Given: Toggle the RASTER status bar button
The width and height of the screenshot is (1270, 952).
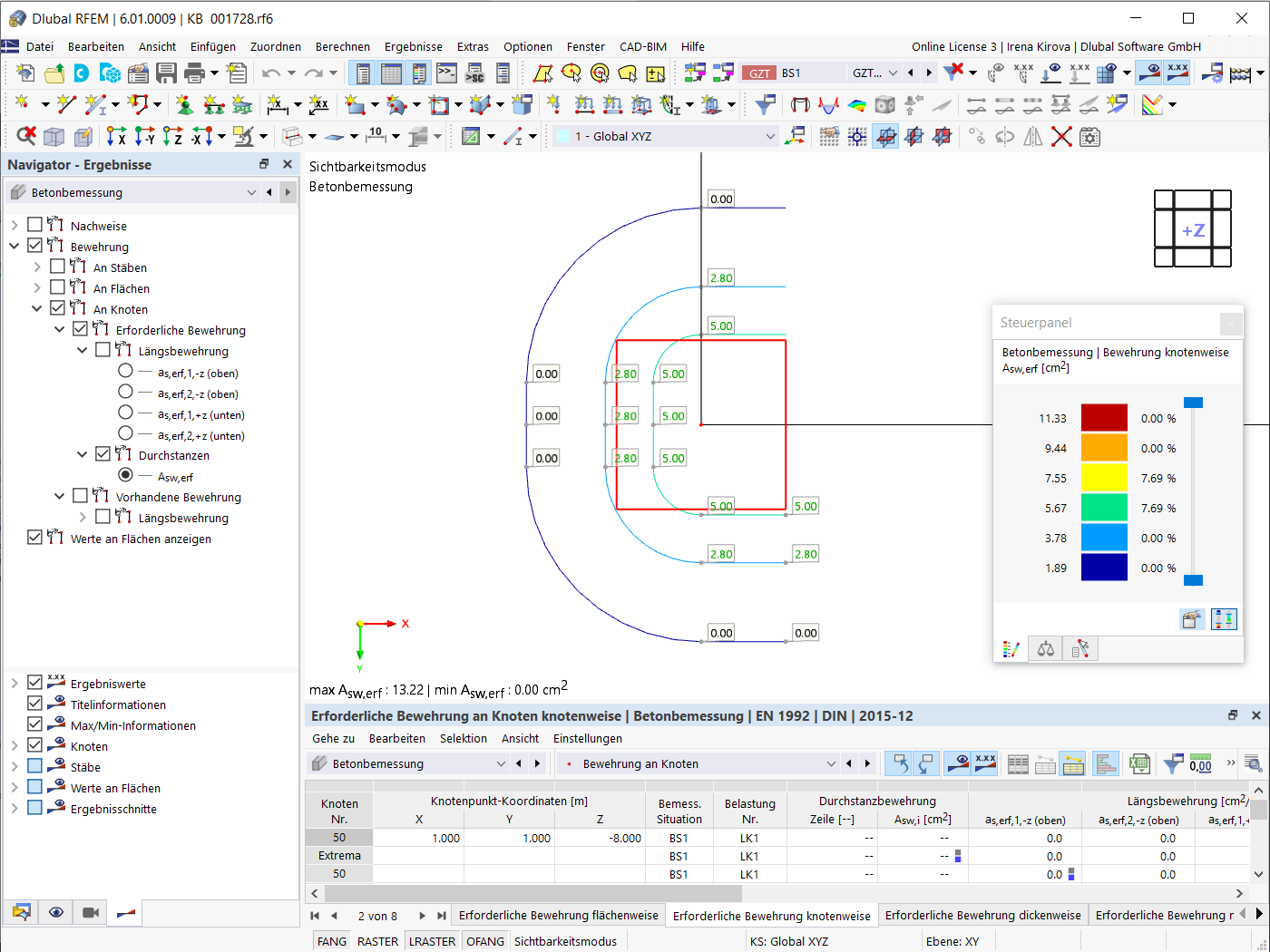Looking at the screenshot, I should (x=378, y=941).
